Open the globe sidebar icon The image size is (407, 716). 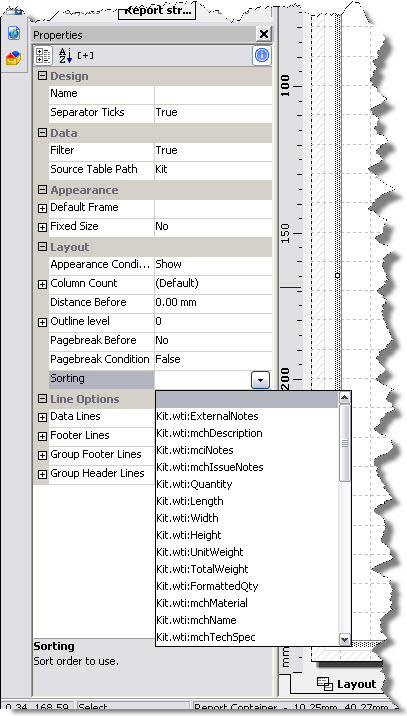(x=14, y=32)
